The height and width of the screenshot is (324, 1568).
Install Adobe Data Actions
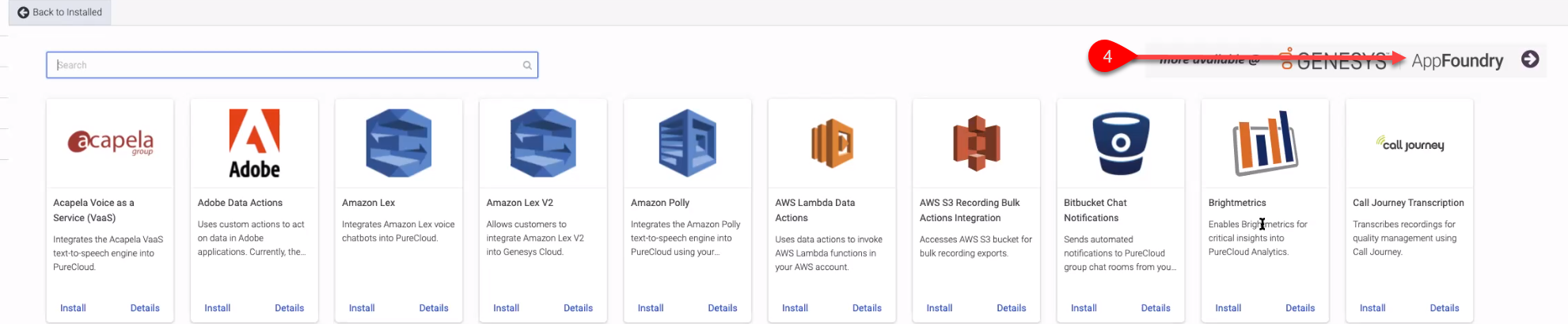coord(218,308)
